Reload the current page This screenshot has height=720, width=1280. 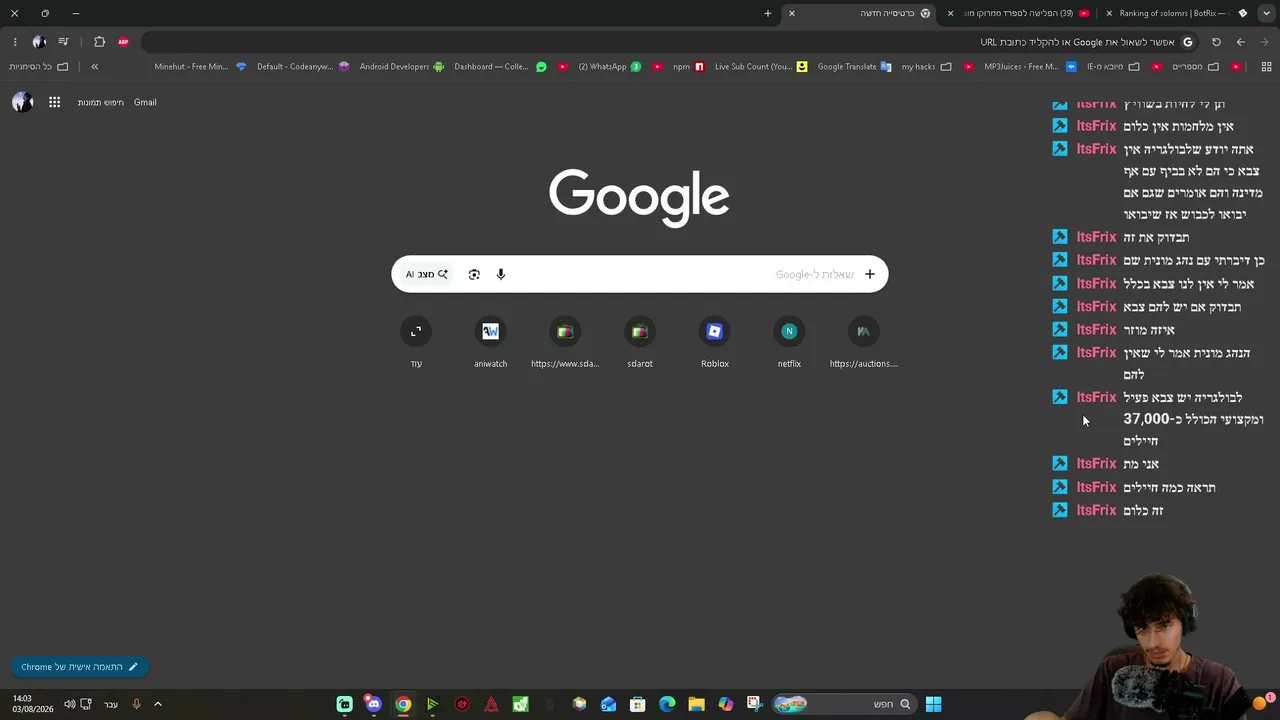pos(1216,42)
